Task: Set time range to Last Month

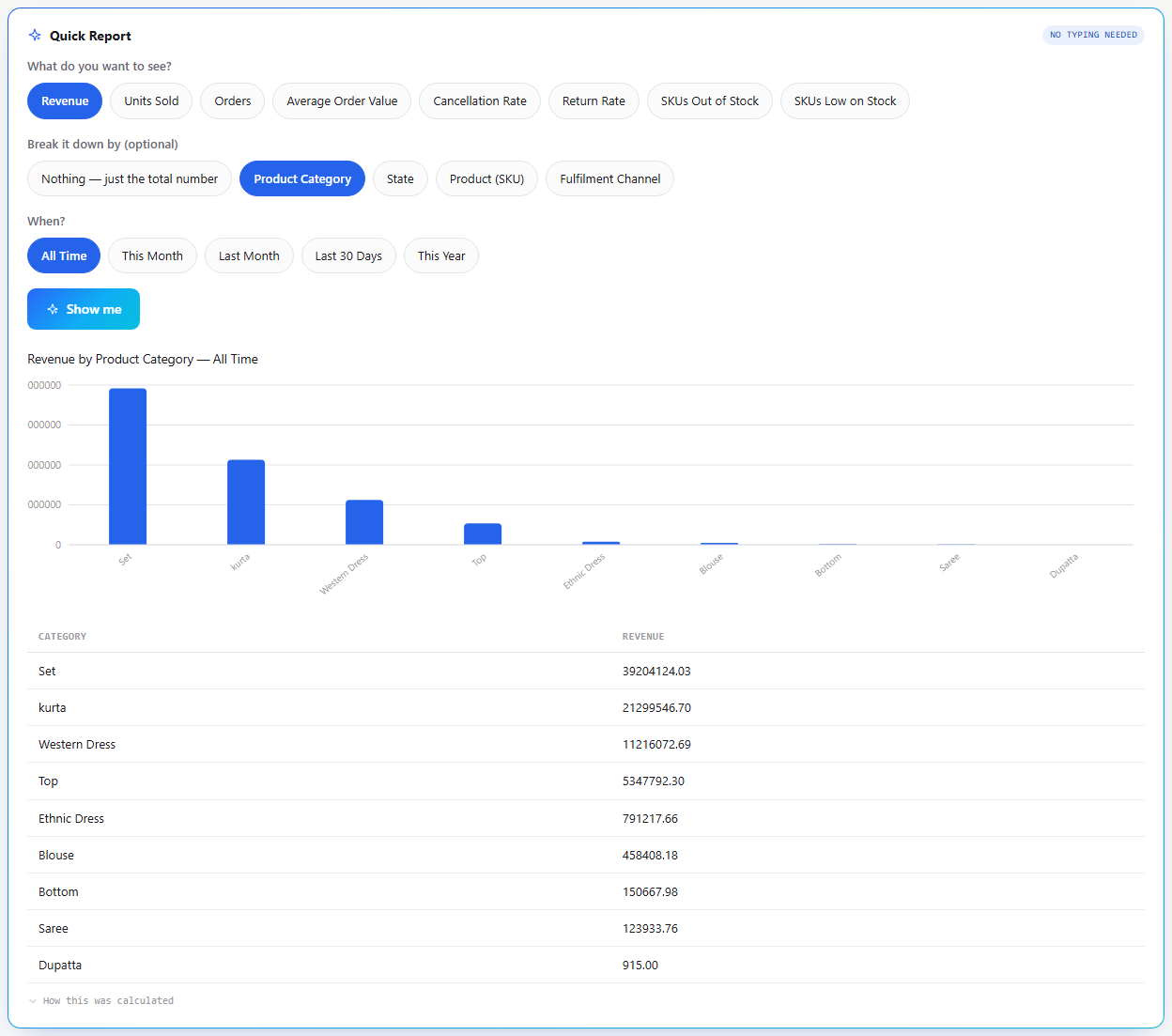Action: [249, 255]
